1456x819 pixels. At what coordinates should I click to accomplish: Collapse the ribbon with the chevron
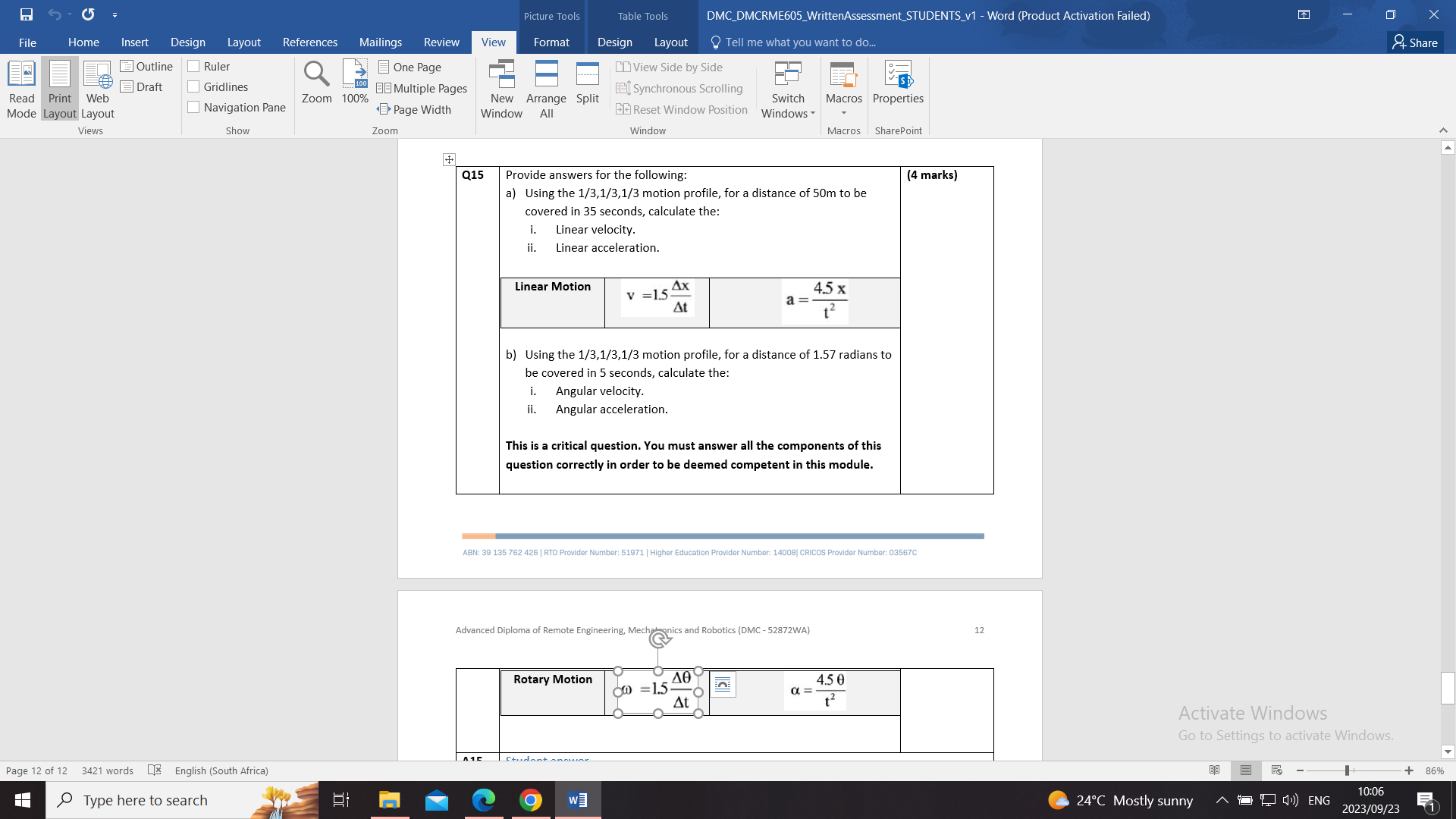coord(1443,130)
